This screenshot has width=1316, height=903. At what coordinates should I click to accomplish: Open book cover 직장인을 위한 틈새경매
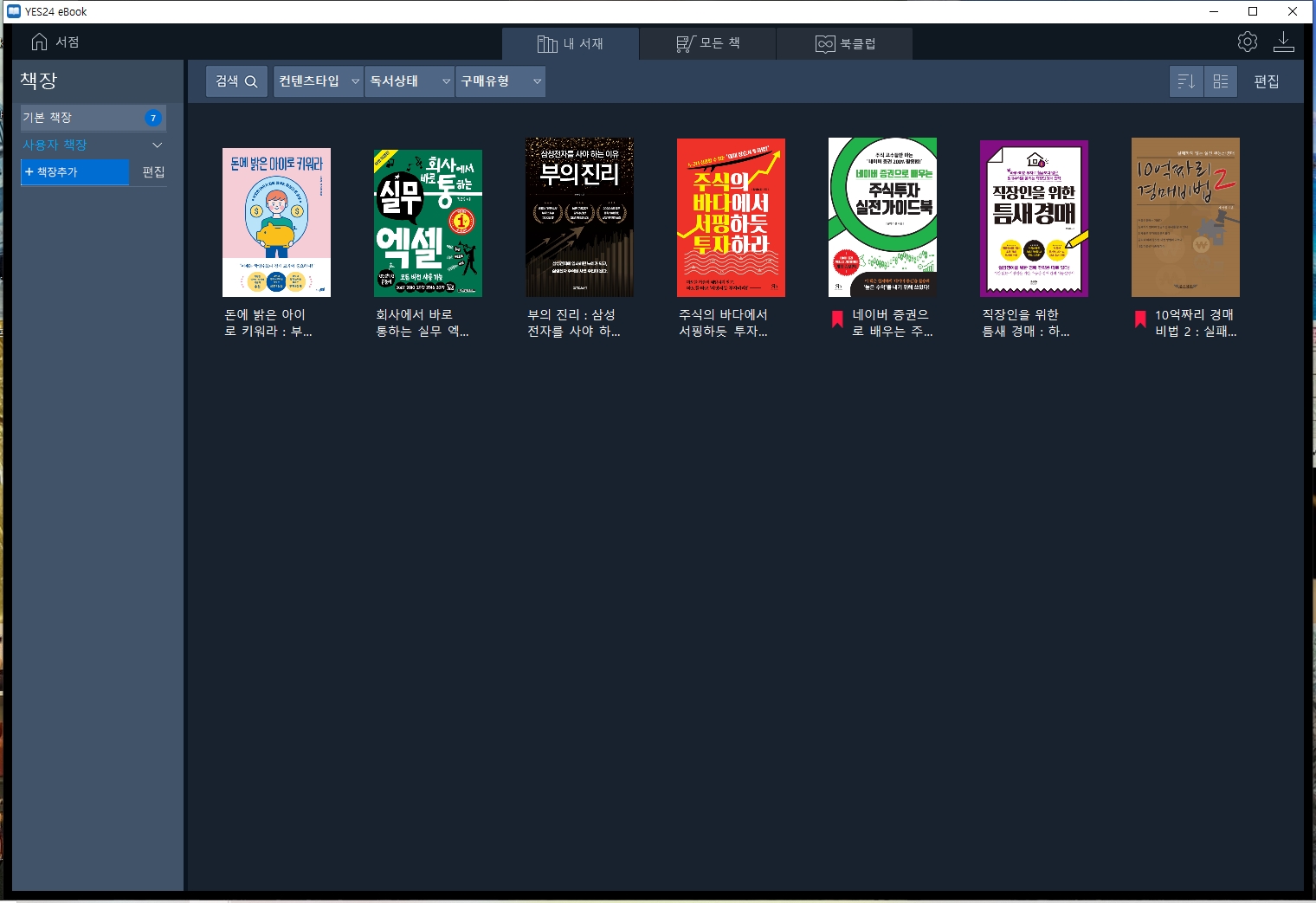1034,219
